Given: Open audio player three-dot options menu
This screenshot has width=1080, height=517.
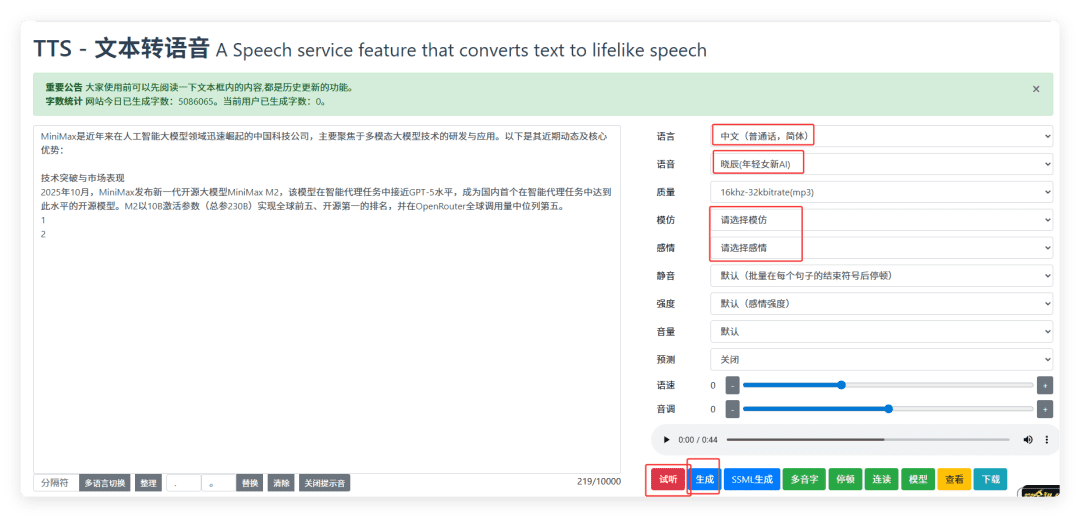Looking at the screenshot, I should [x=1047, y=440].
